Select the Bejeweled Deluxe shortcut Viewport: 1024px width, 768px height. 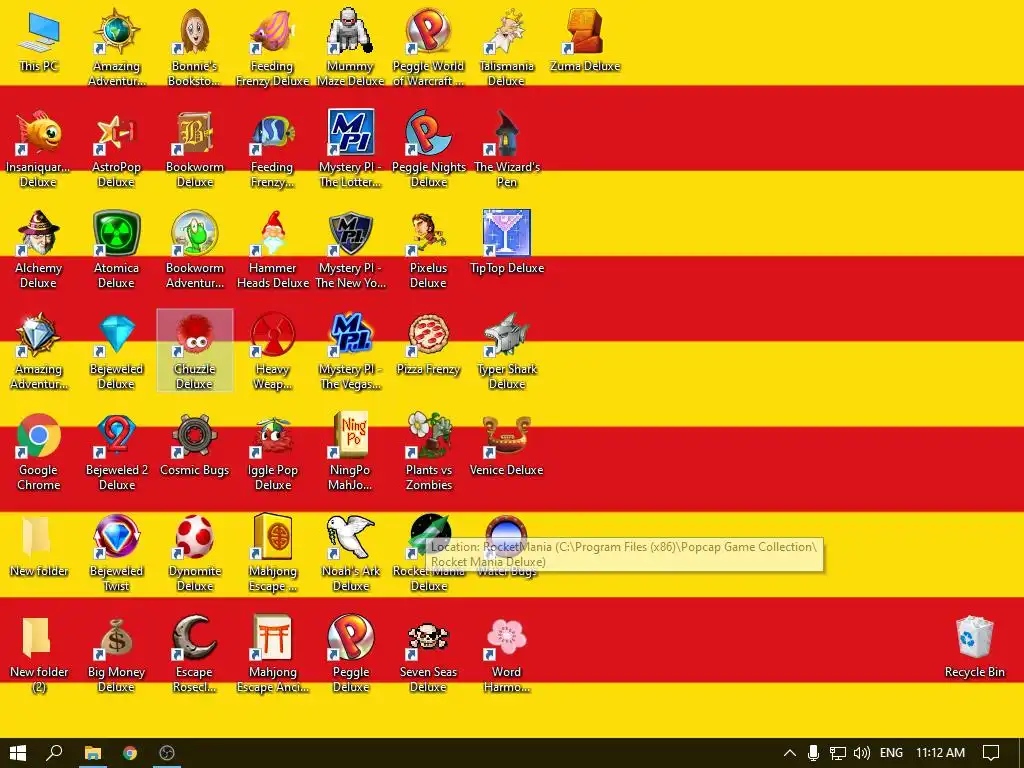(x=116, y=351)
